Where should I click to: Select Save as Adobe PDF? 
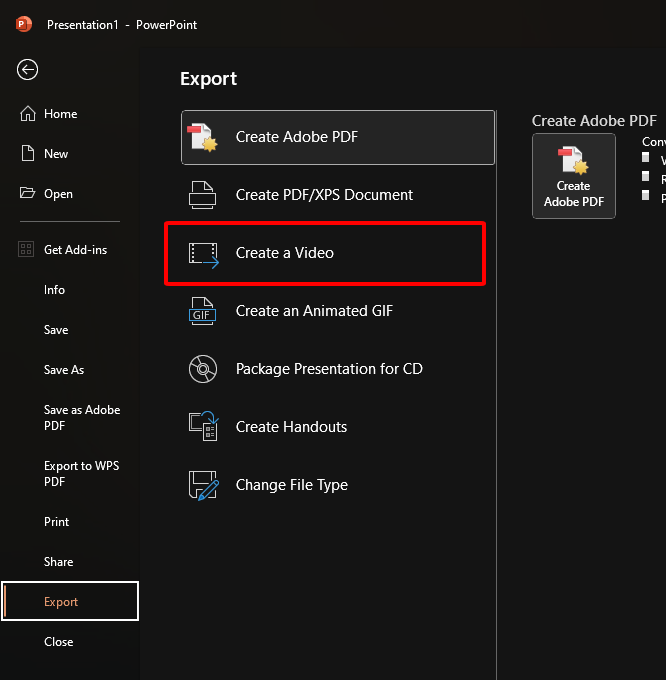[x=70, y=418]
